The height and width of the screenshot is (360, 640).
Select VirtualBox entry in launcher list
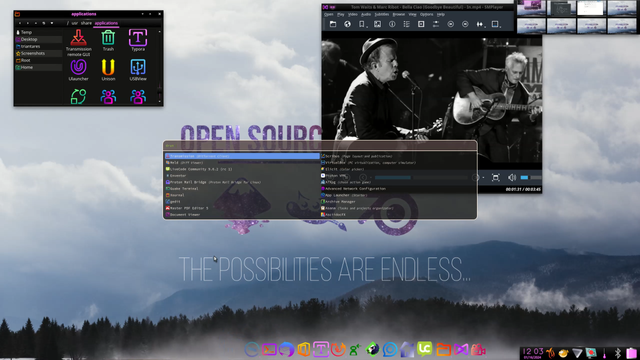[x=398, y=162]
